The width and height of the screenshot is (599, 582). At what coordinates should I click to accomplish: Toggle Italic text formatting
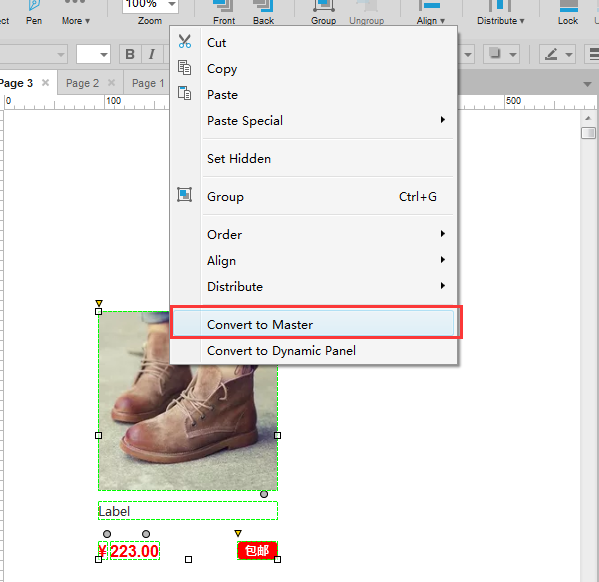[152, 54]
